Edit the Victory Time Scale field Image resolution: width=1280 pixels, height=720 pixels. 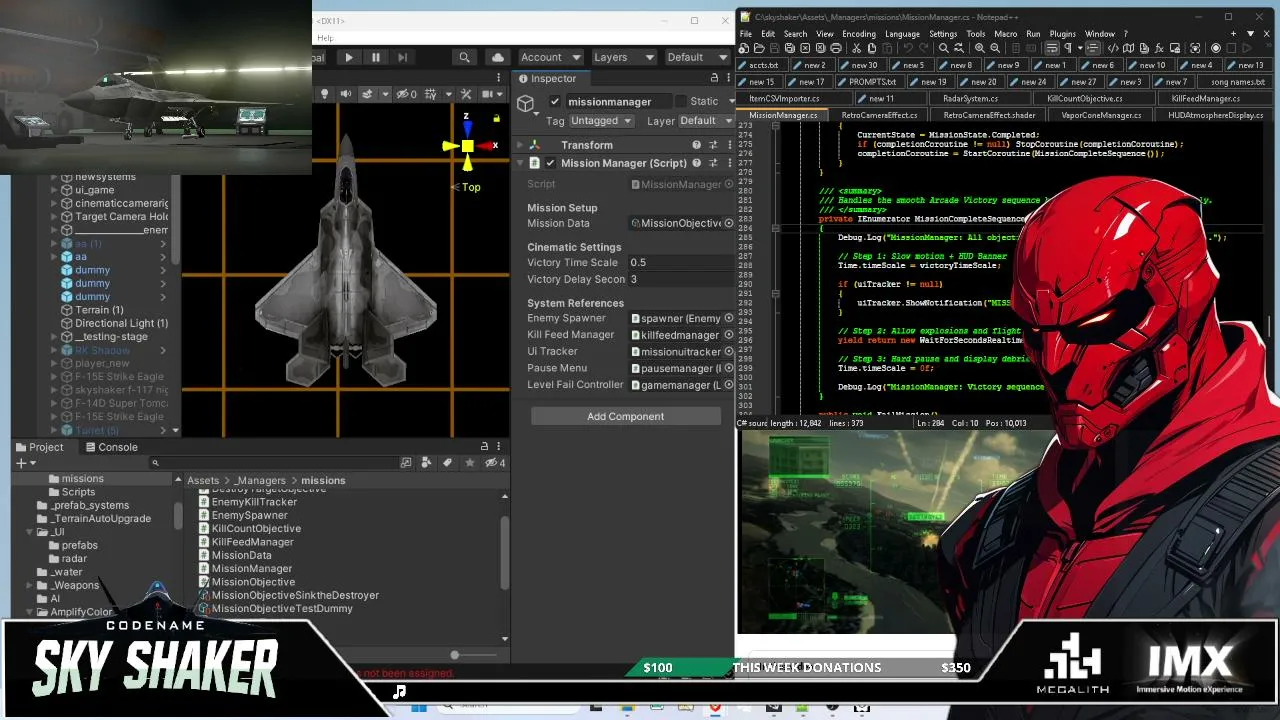681,263
